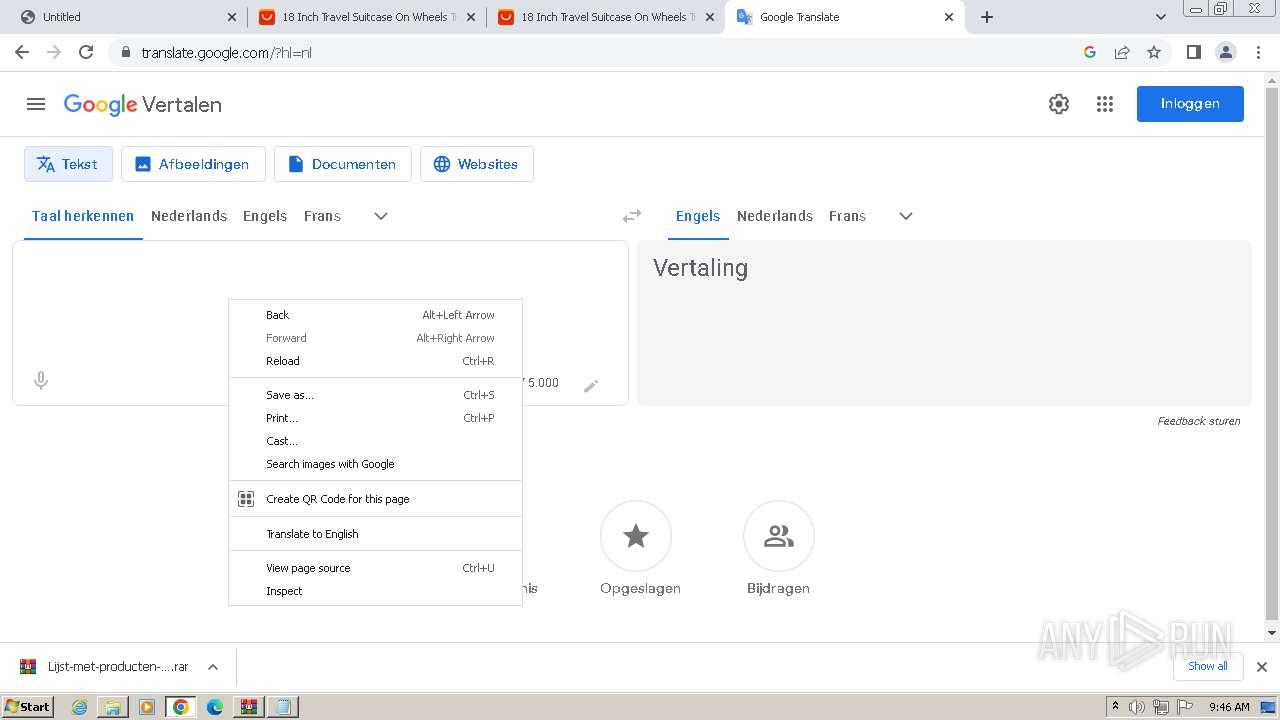Viewport: 1280px width, 720px height.
Task: Choose Create QR Code for this page
Action: (x=375, y=499)
